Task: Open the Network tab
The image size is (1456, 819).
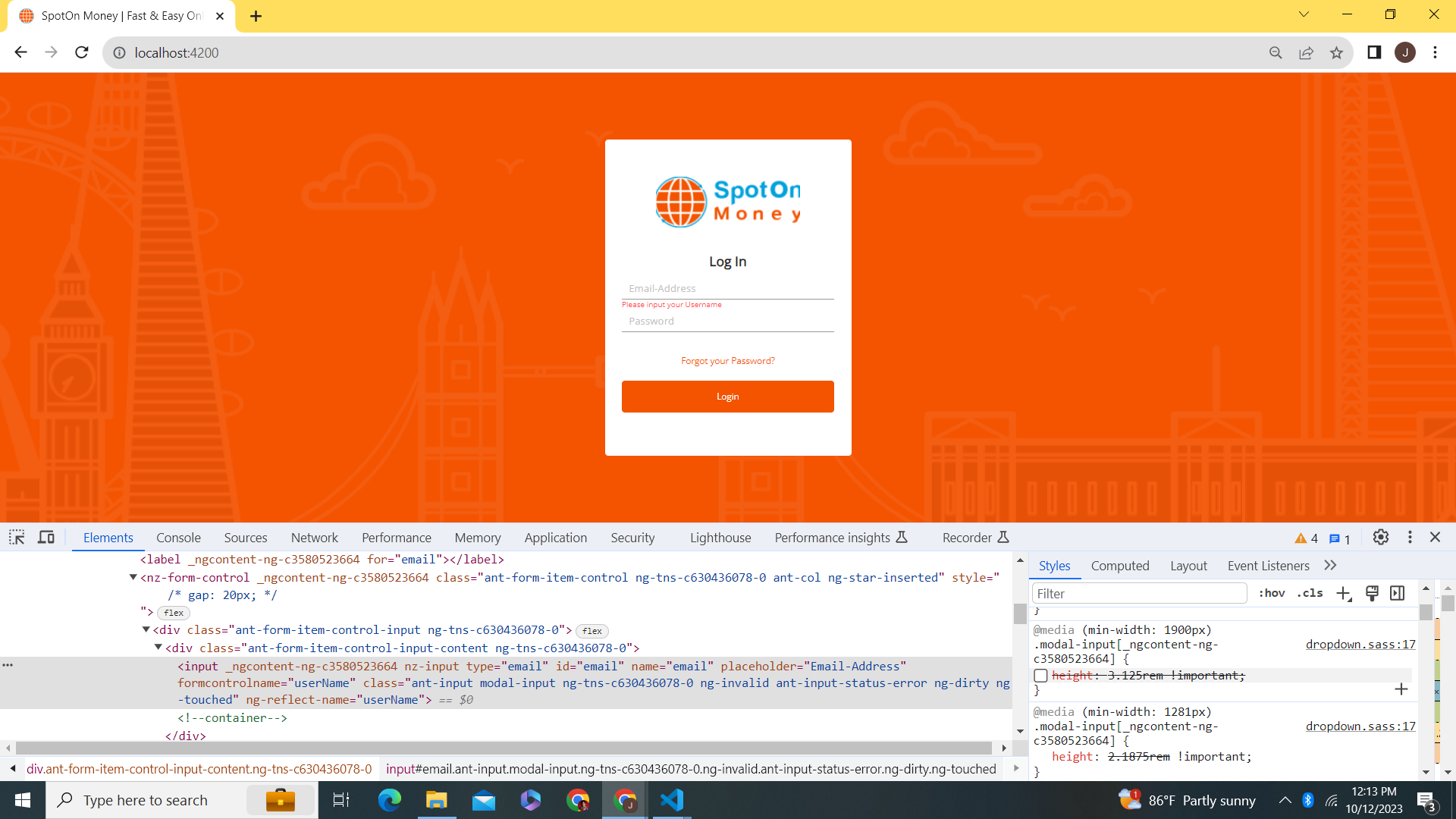Action: pyautogui.click(x=315, y=538)
